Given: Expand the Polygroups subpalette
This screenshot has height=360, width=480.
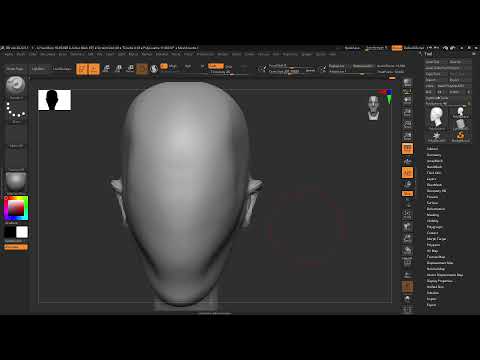Looking at the screenshot, I should (x=434, y=227).
